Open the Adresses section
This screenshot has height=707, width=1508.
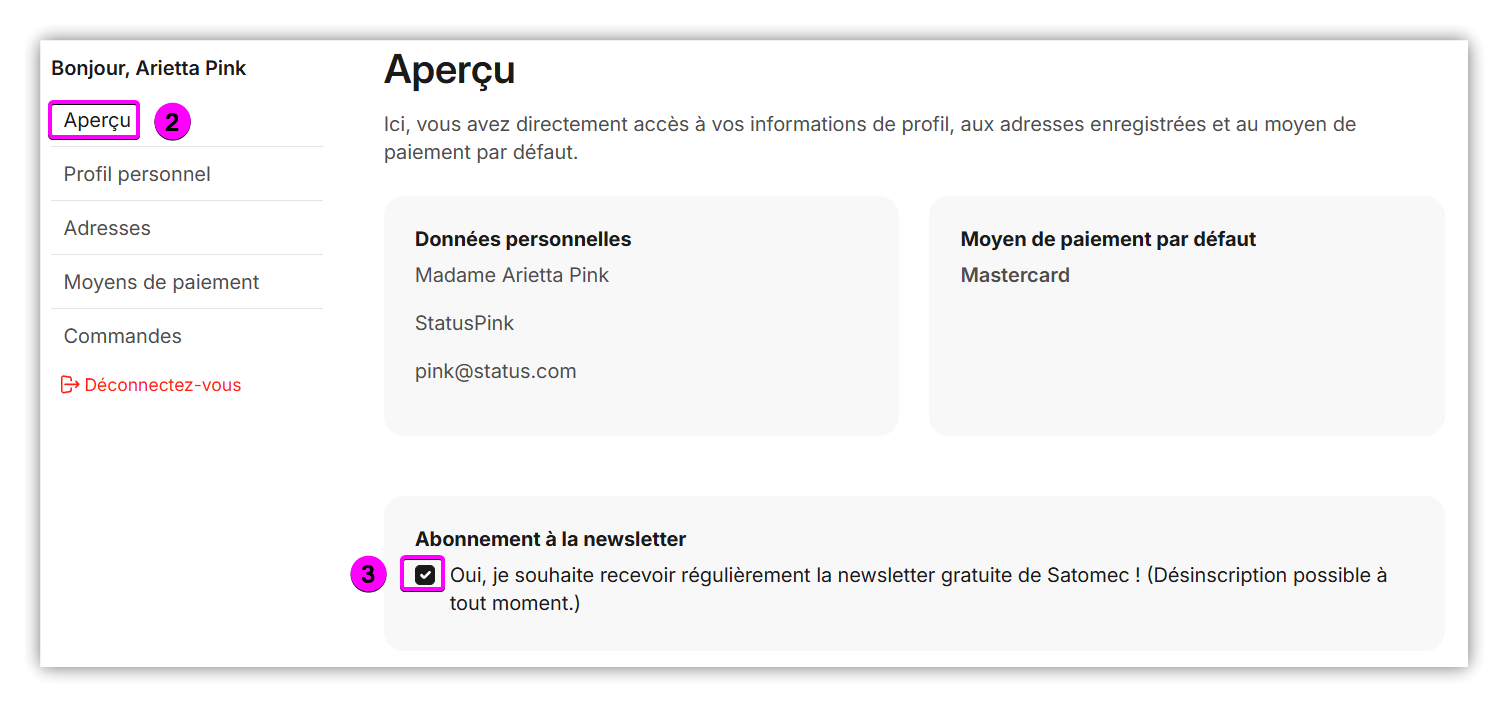[x=107, y=228]
